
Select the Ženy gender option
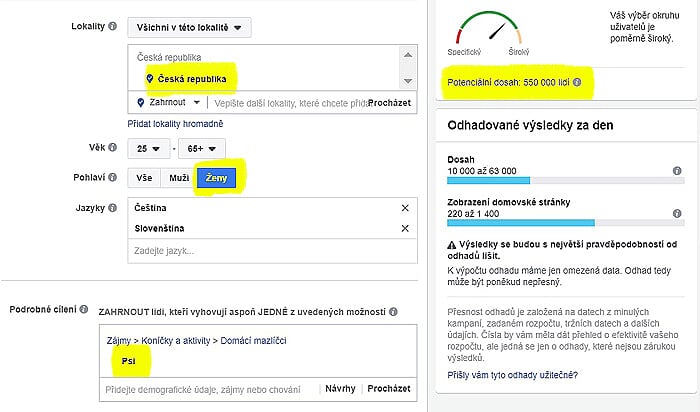pyautogui.click(x=217, y=178)
